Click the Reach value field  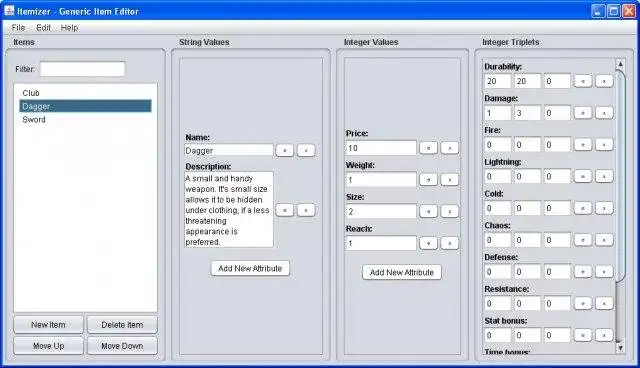(381, 243)
